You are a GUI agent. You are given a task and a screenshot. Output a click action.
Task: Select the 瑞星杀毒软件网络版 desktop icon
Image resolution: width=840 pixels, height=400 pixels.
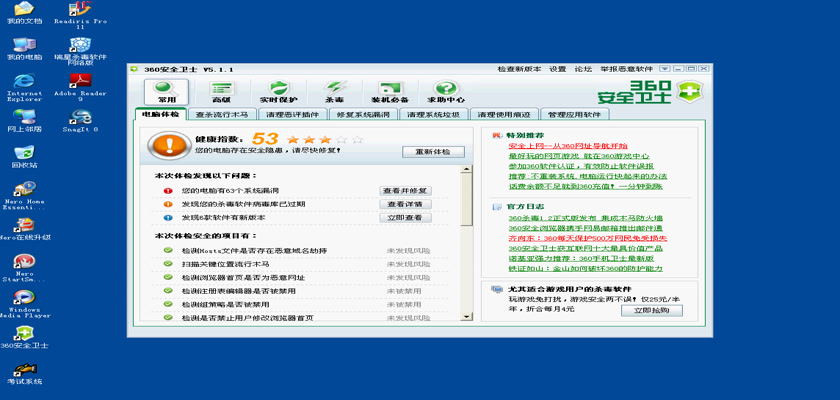point(80,51)
